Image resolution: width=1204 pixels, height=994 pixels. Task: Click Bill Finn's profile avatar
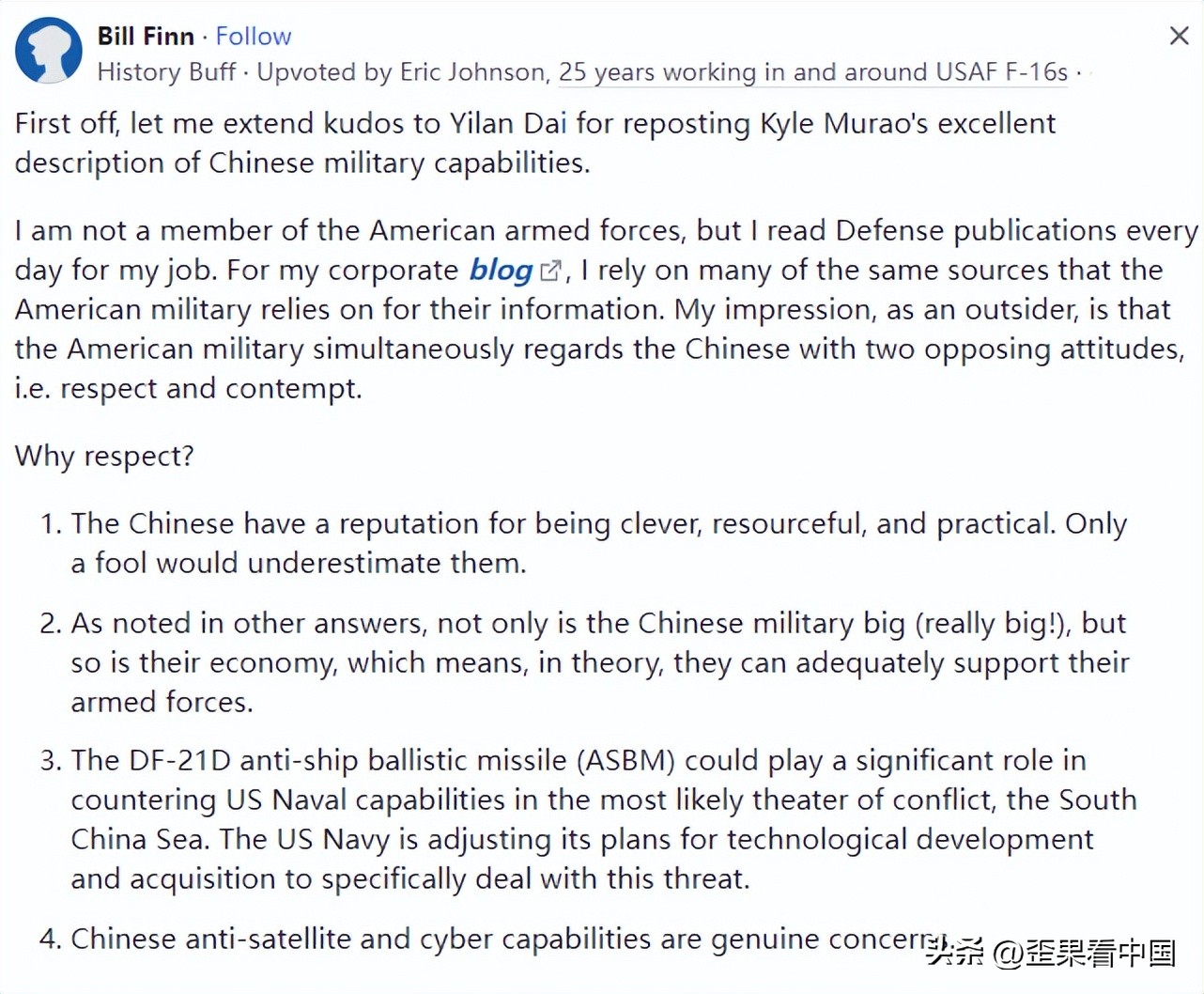click(x=49, y=53)
